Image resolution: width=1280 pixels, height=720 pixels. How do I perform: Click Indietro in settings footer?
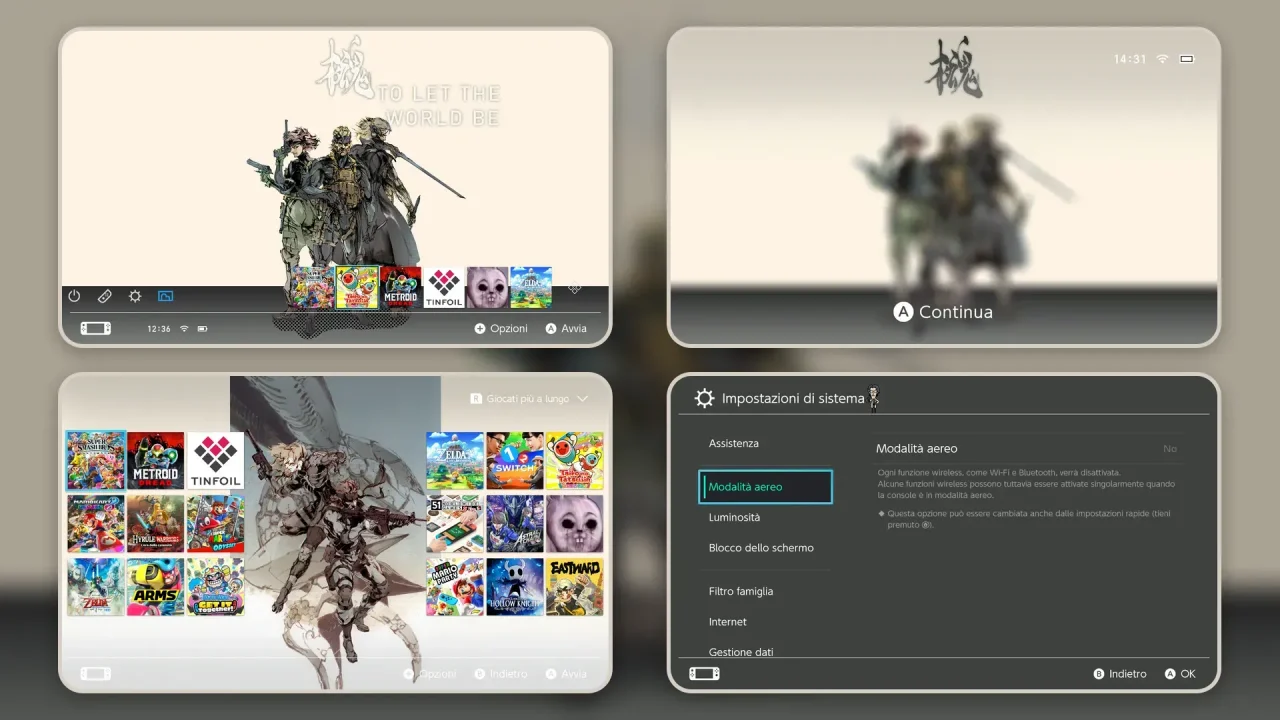1120,674
